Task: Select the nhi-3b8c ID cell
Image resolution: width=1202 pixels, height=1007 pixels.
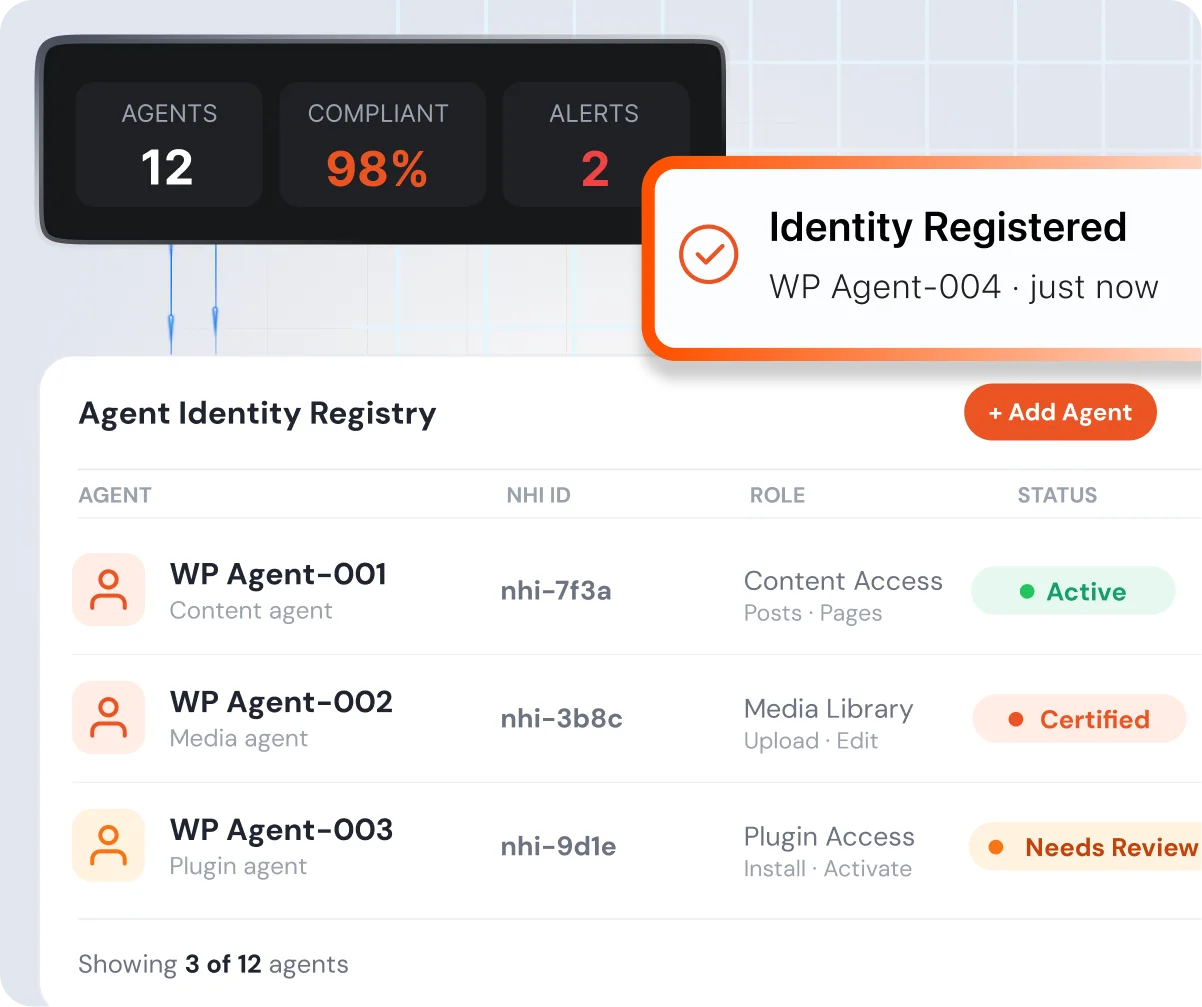Action: pyautogui.click(x=561, y=719)
